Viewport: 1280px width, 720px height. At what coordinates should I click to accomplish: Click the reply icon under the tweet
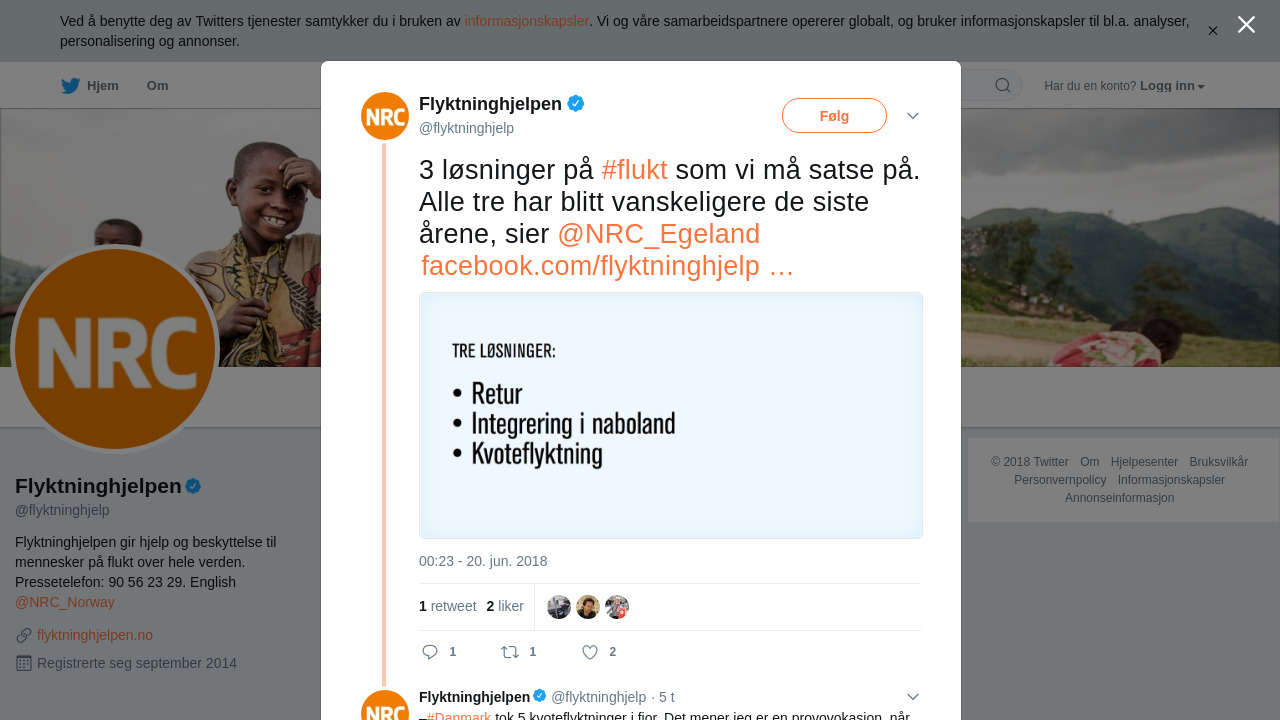(430, 652)
